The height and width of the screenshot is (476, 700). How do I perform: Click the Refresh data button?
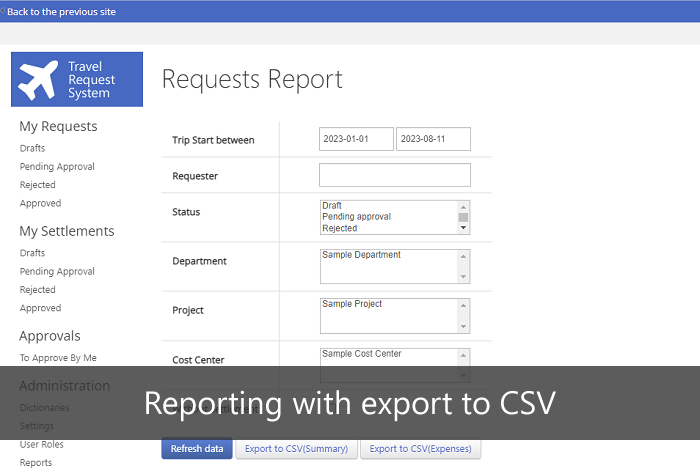click(197, 449)
